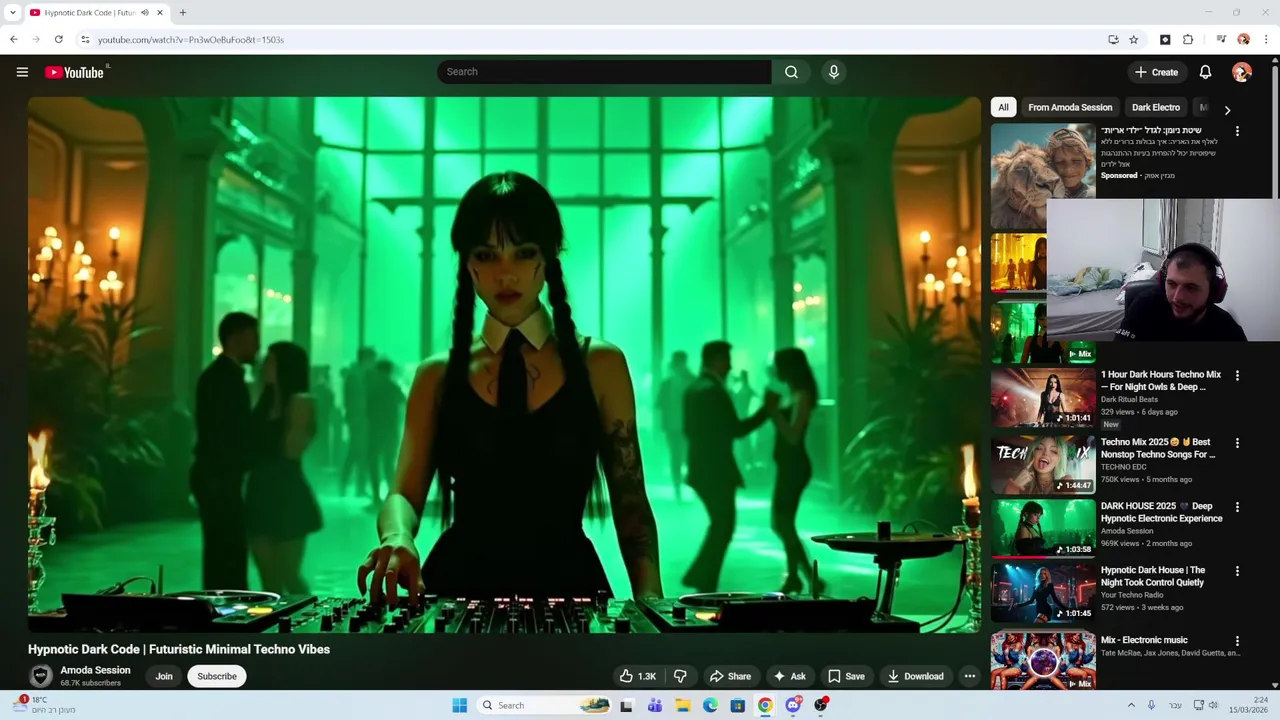
Task: Click the Windows taskbar search box
Action: (x=545, y=705)
